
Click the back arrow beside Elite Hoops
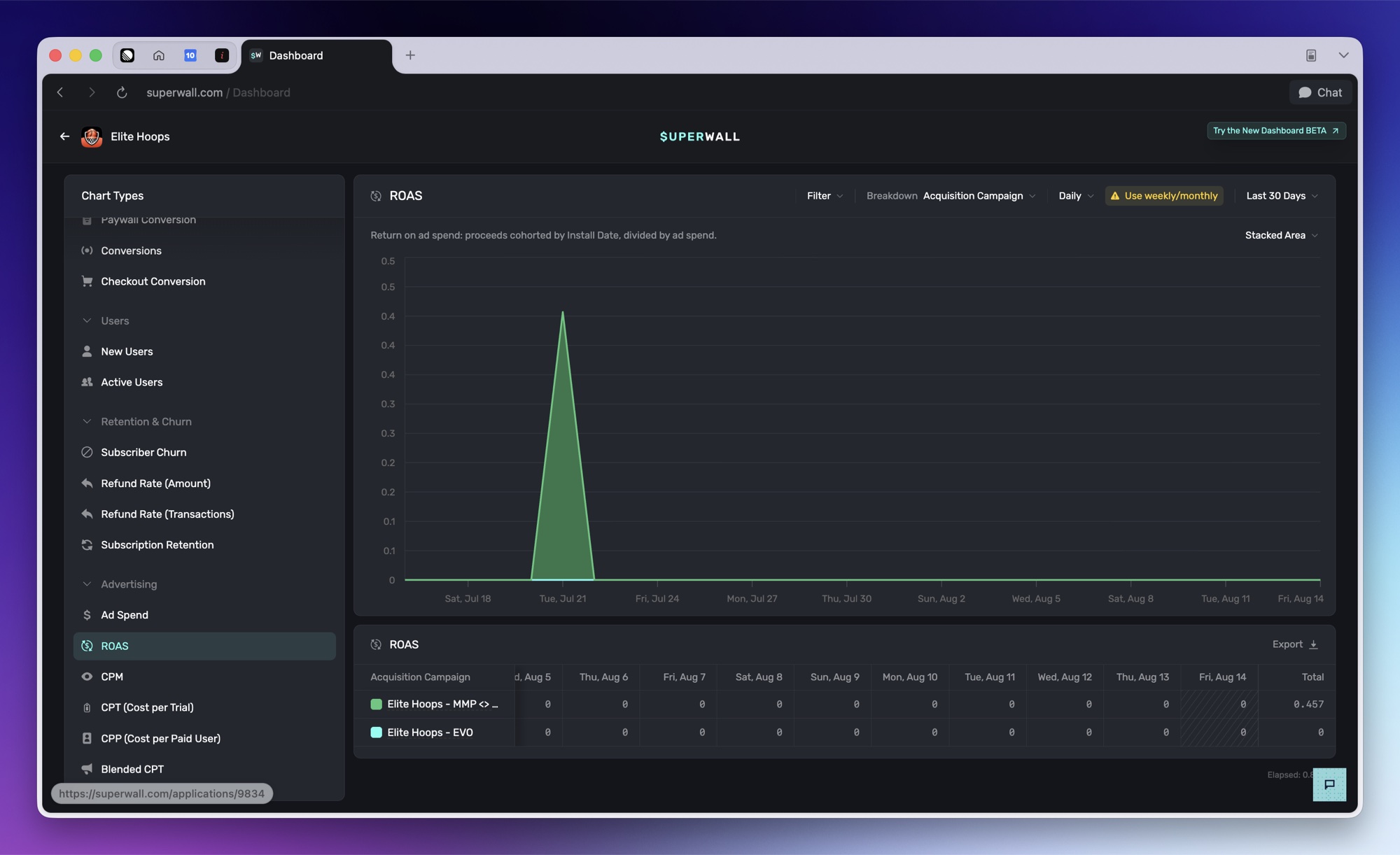tap(64, 136)
